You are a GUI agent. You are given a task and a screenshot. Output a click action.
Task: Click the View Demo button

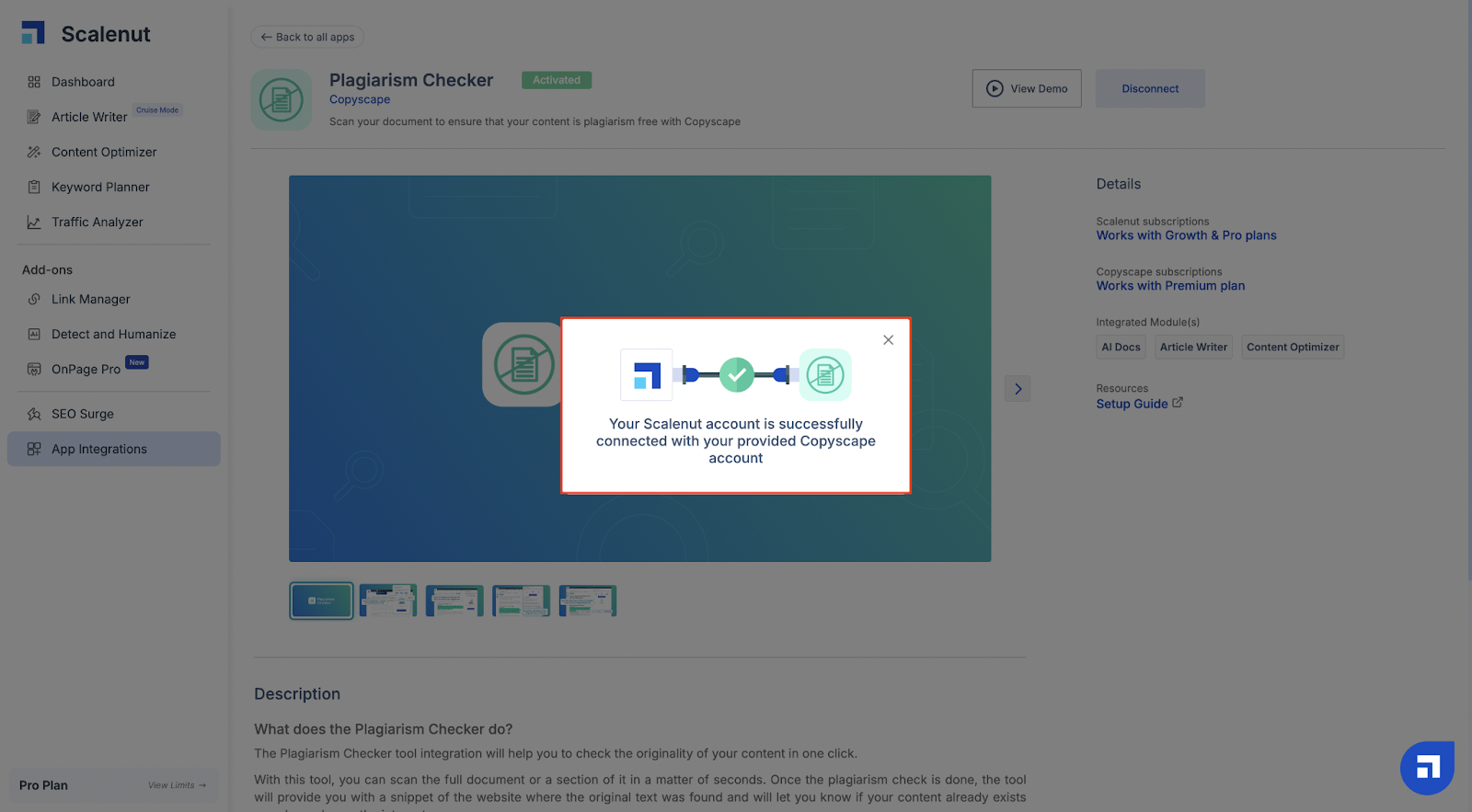tap(1027, 88)
